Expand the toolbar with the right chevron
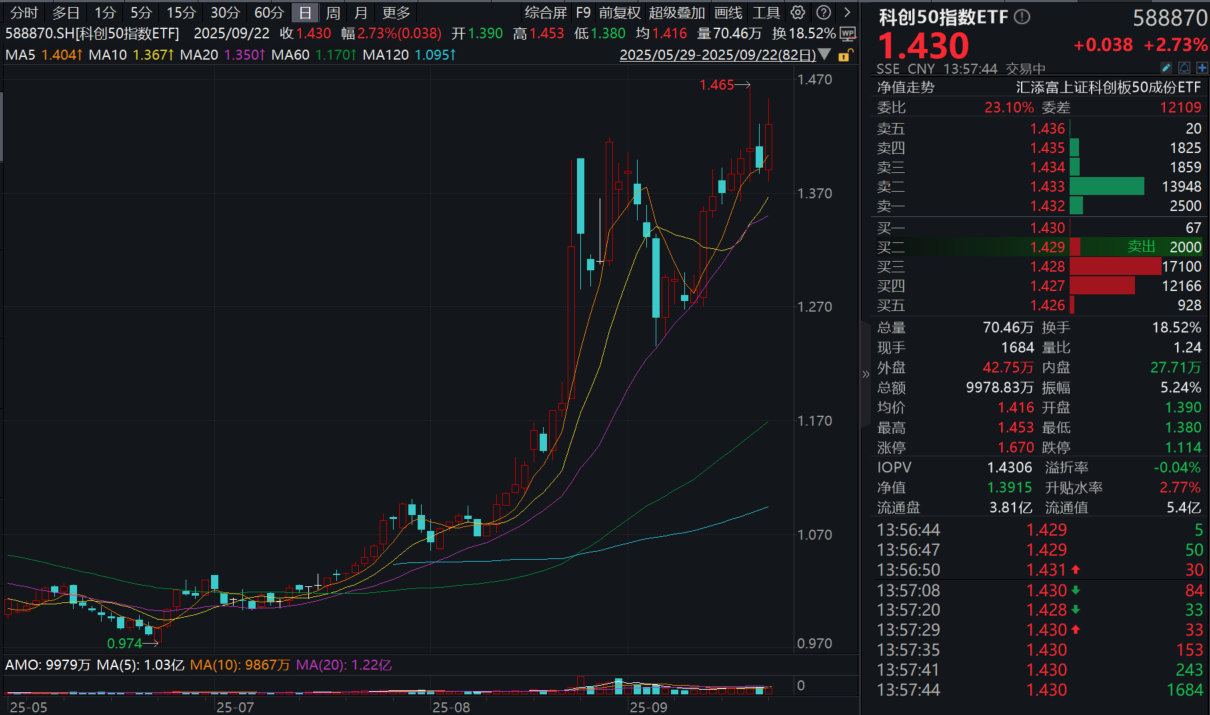Viewport: 1210px width, 715px height. (847, 13)
